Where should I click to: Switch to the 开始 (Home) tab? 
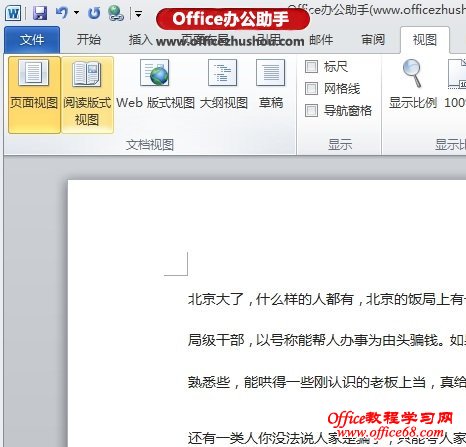(88, 40)
